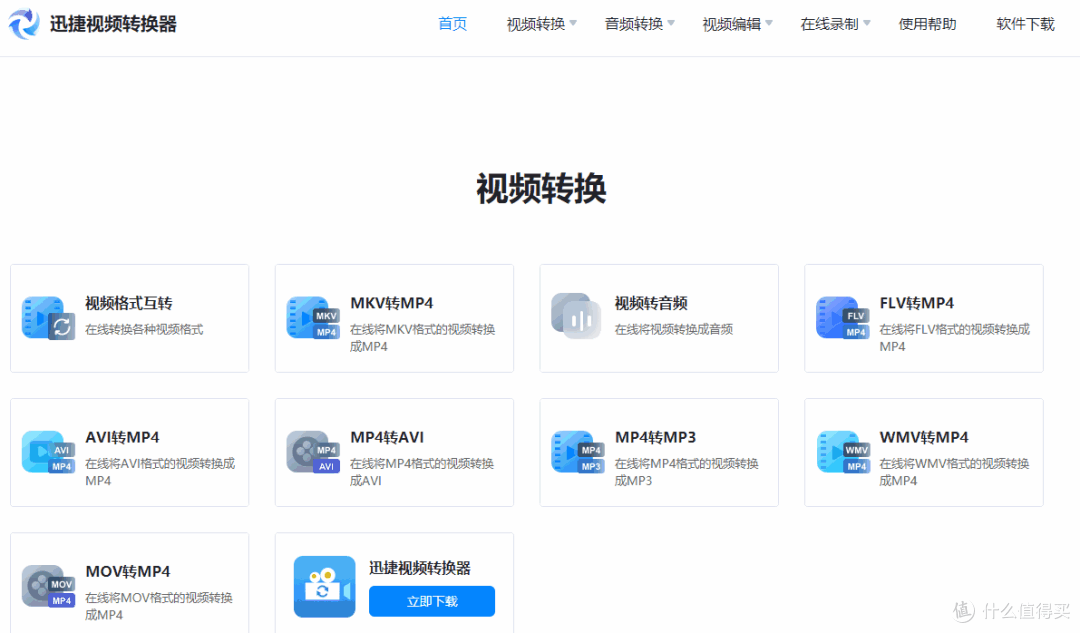1080x633 pixels.
Task: Click the 迅捷视频转换器 download card title
Action: coord(419,568)
